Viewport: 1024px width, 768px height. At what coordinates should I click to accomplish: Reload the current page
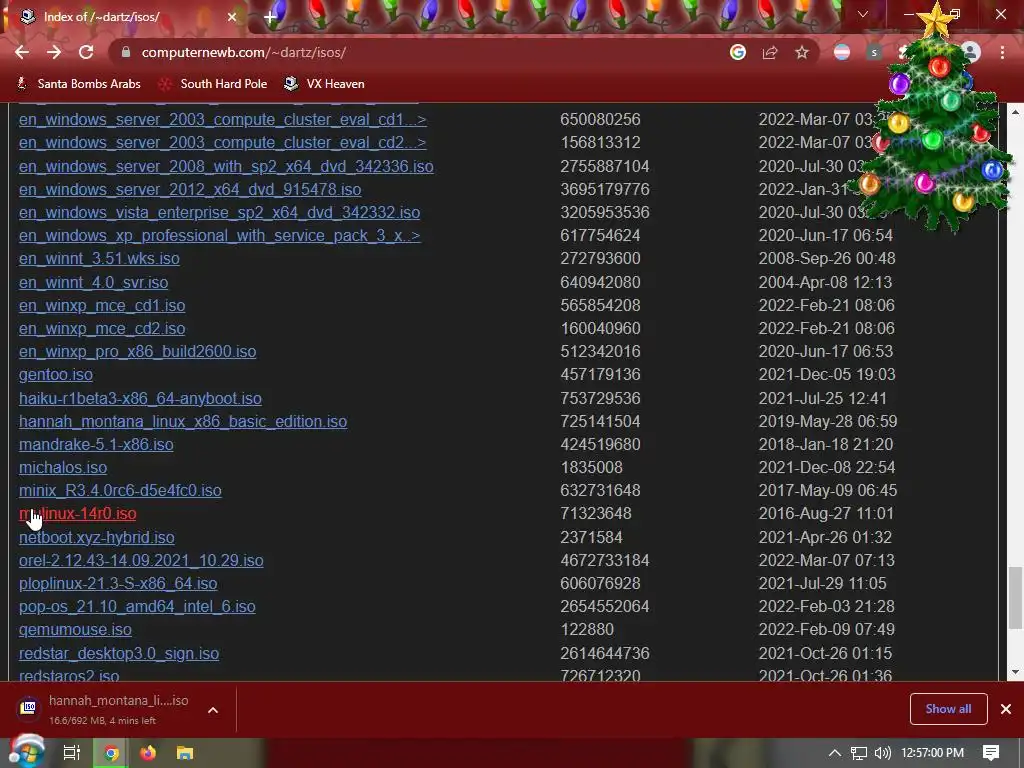86,52
